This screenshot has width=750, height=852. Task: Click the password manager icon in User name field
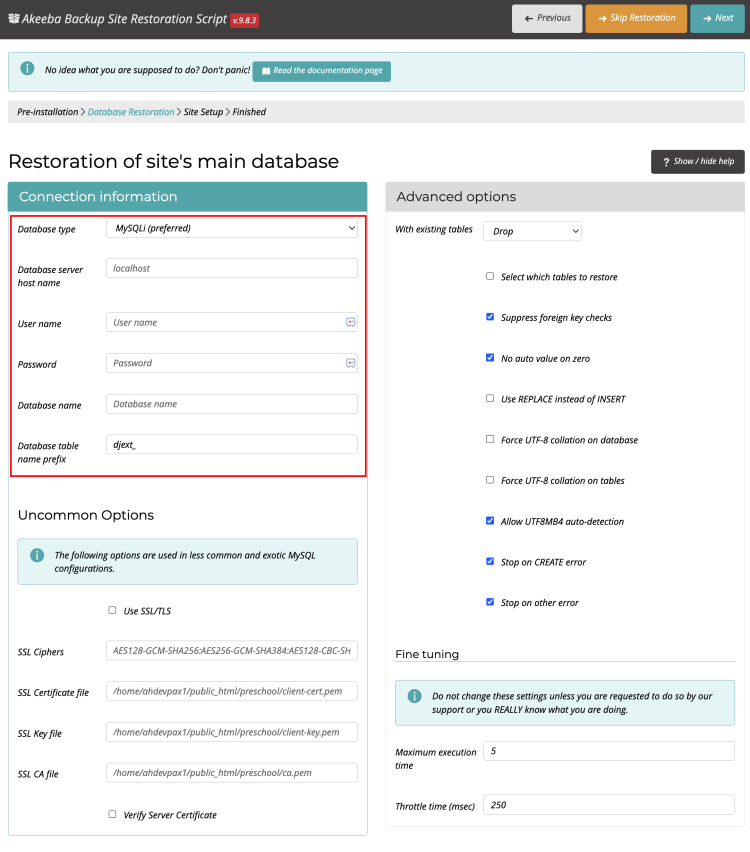[351, 322]
